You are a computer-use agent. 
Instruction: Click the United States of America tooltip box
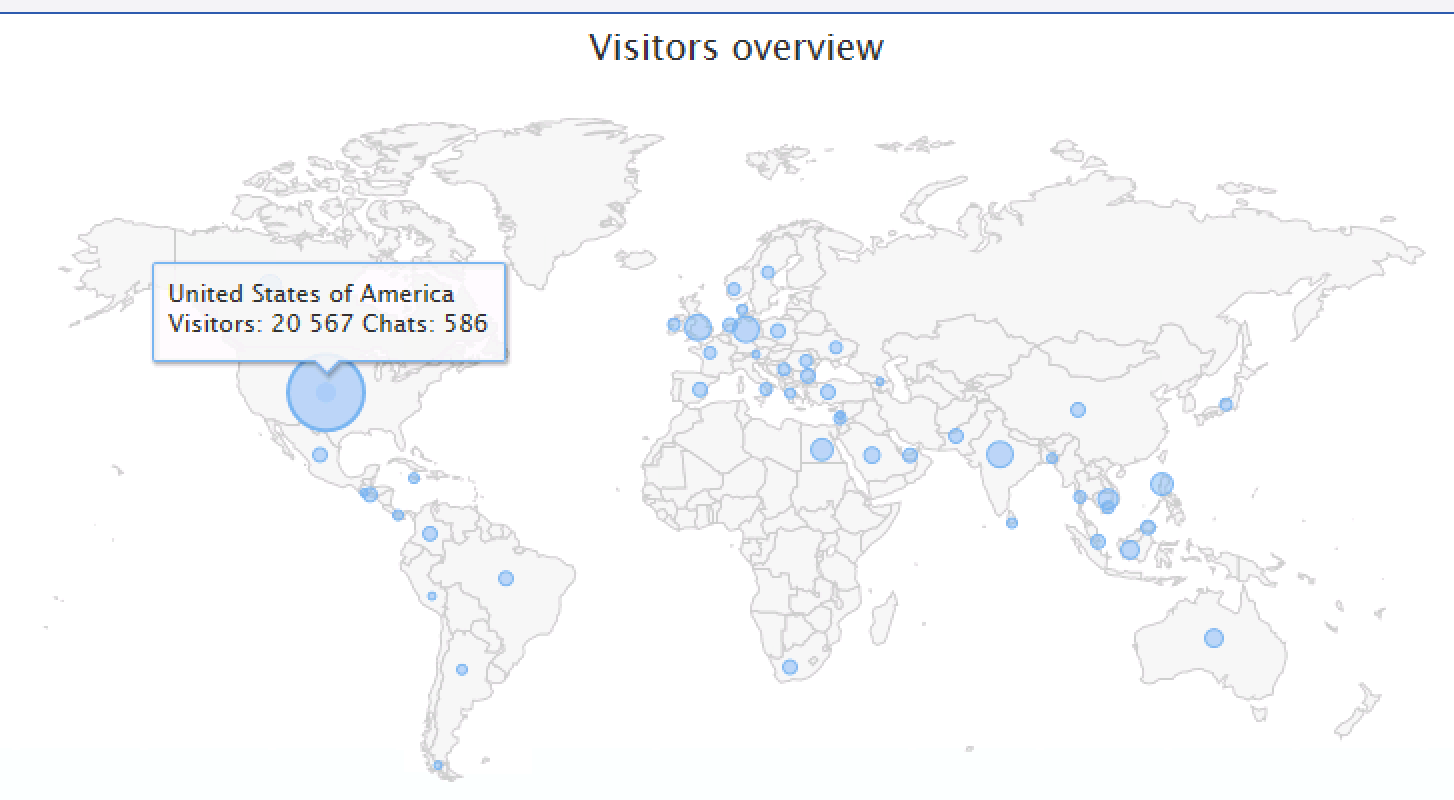pos(328,310)
